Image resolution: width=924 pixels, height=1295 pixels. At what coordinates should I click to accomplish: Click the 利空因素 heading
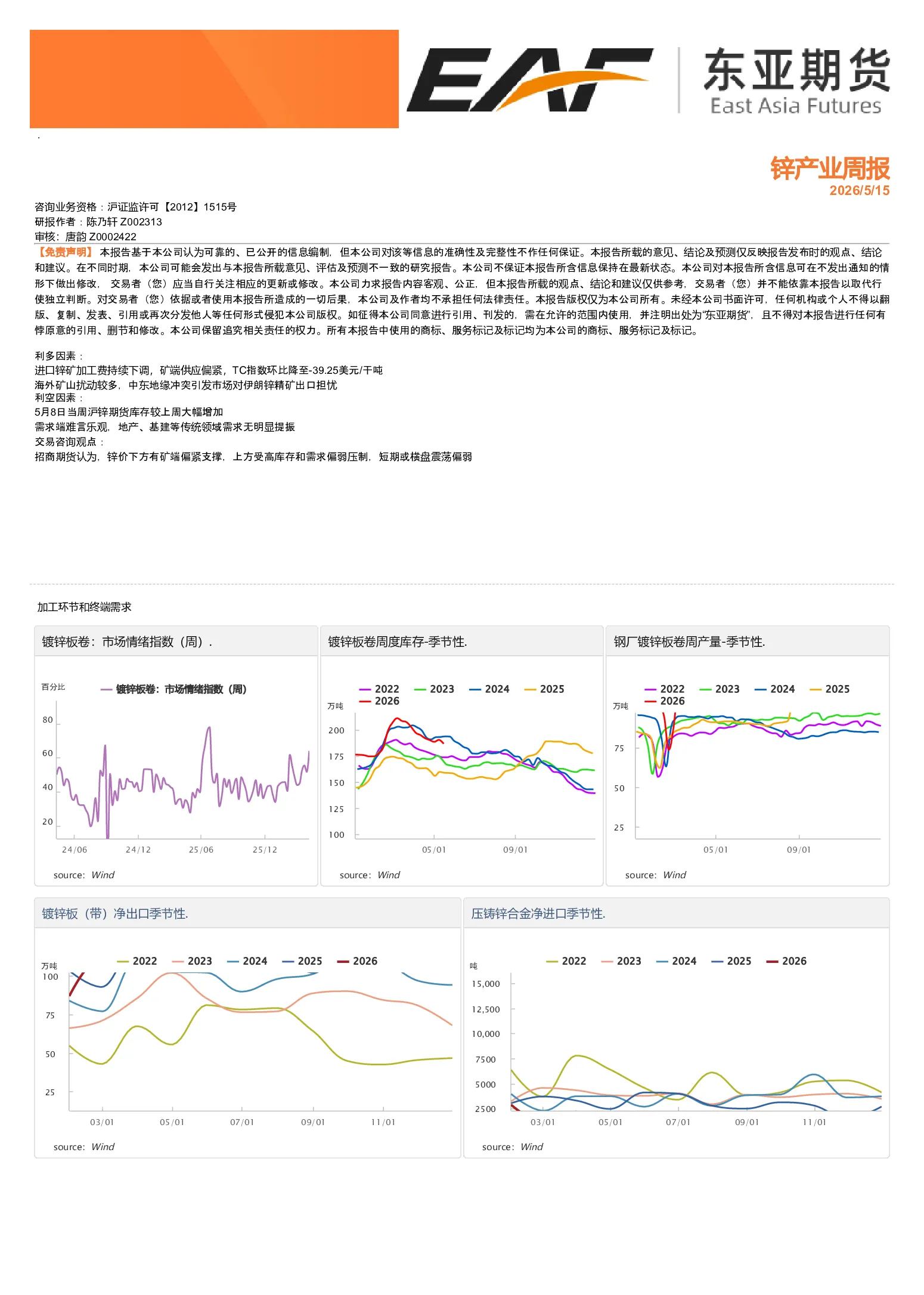58,398
